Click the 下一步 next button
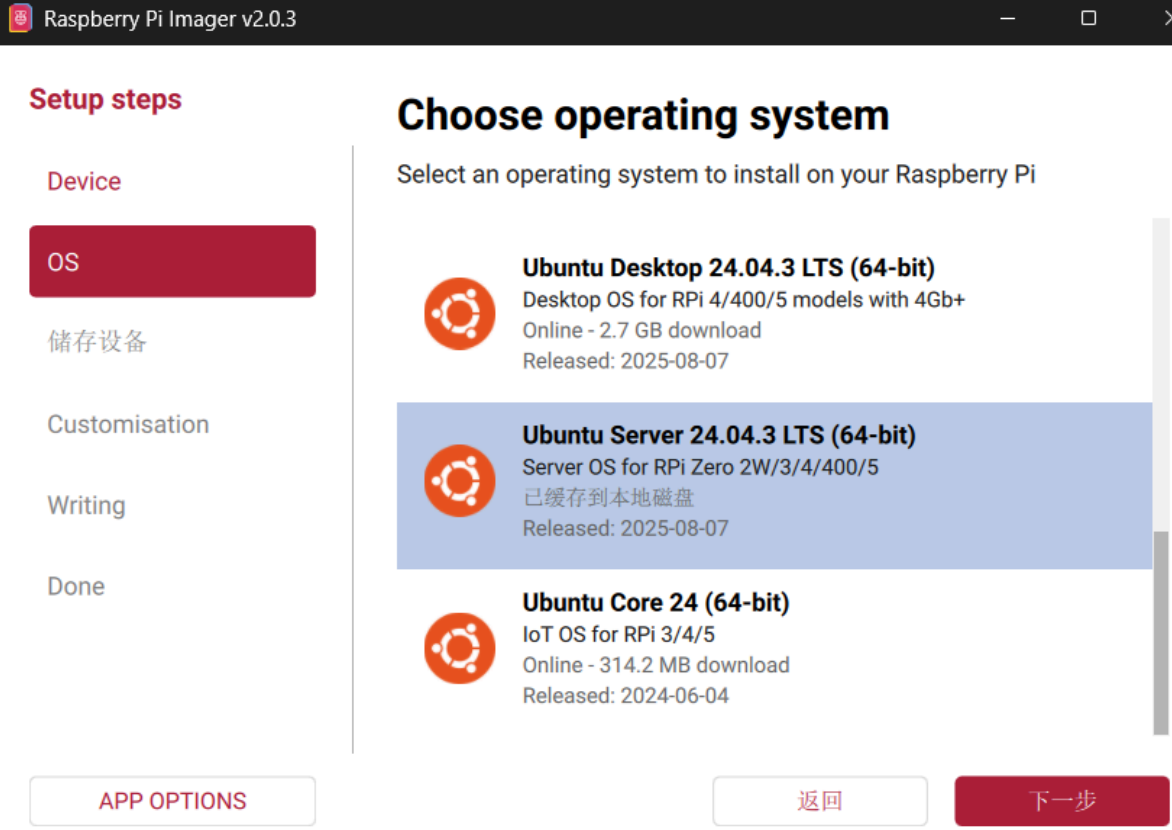This screenshot has width=1172, height=830. 1062,801
